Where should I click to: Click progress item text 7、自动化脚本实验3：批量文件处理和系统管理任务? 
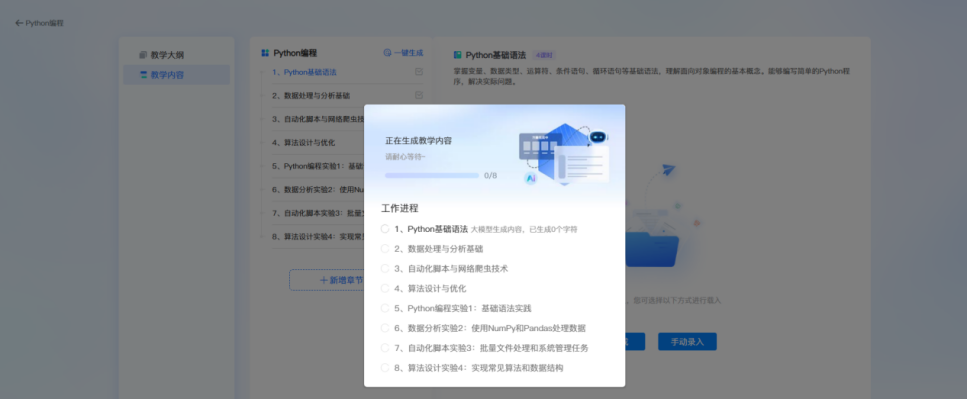(x=491, y=348)
